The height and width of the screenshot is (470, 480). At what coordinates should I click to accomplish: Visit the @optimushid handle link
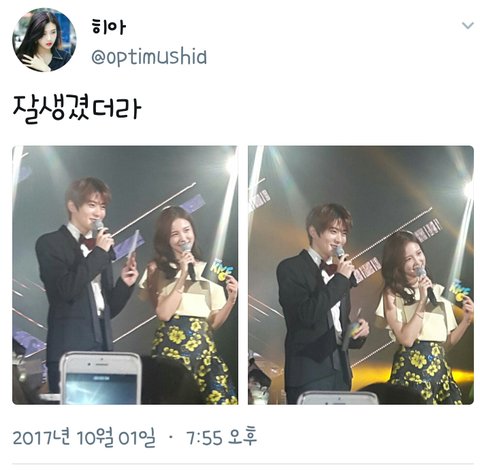coord(149,57)
